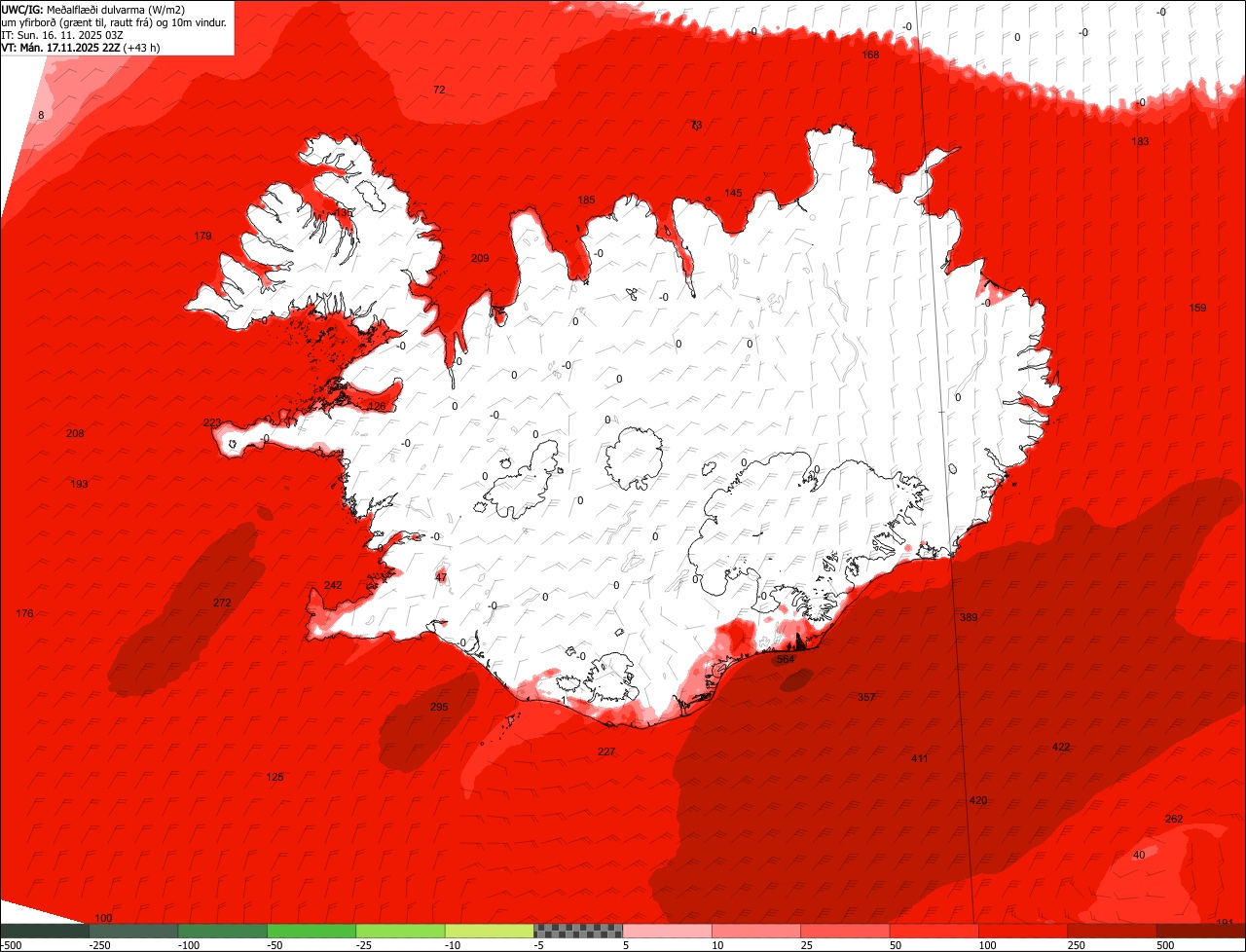Click the map value 159

pos(1197,309)
